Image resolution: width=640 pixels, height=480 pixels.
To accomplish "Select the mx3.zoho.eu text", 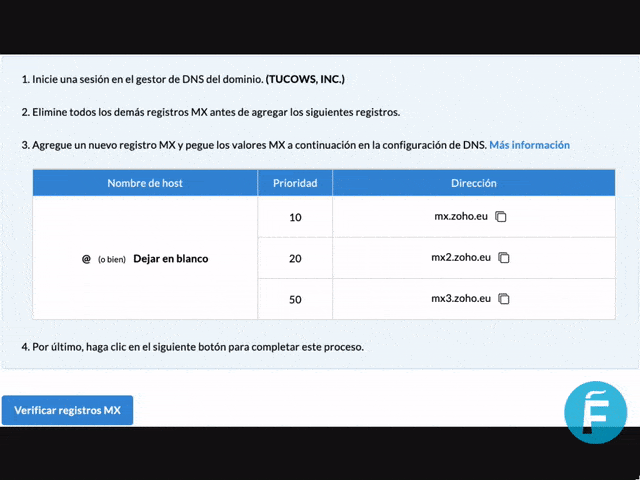I will [461, 298].
